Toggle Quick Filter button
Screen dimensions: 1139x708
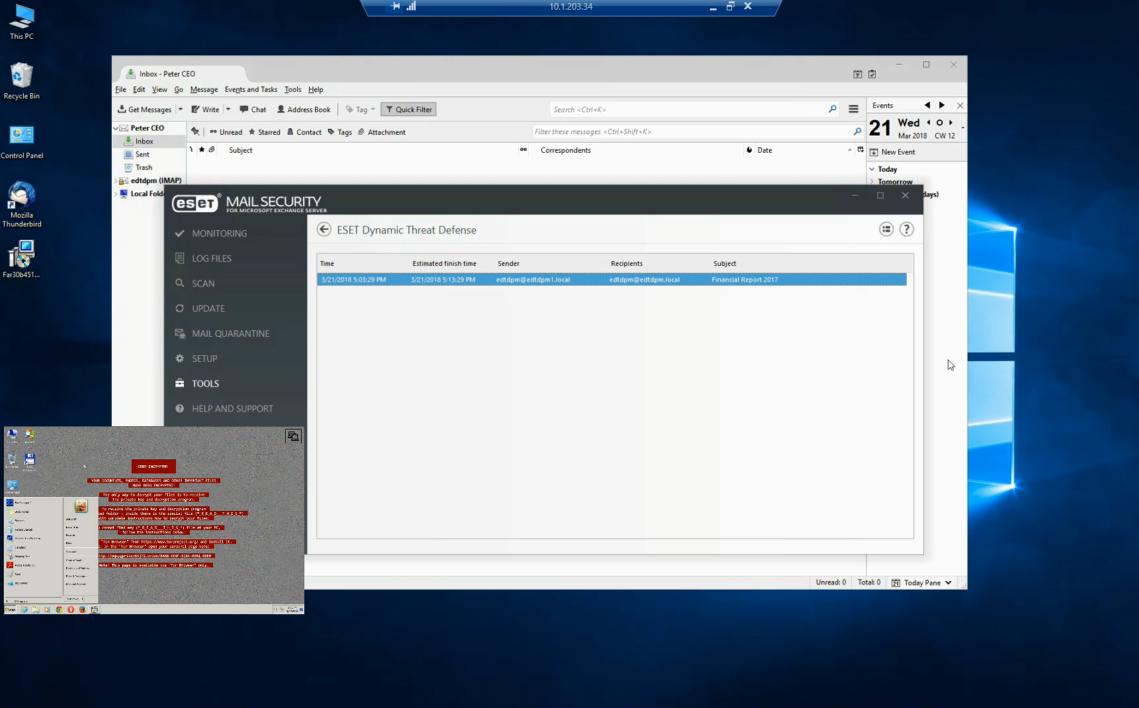(x=408, y=110)
